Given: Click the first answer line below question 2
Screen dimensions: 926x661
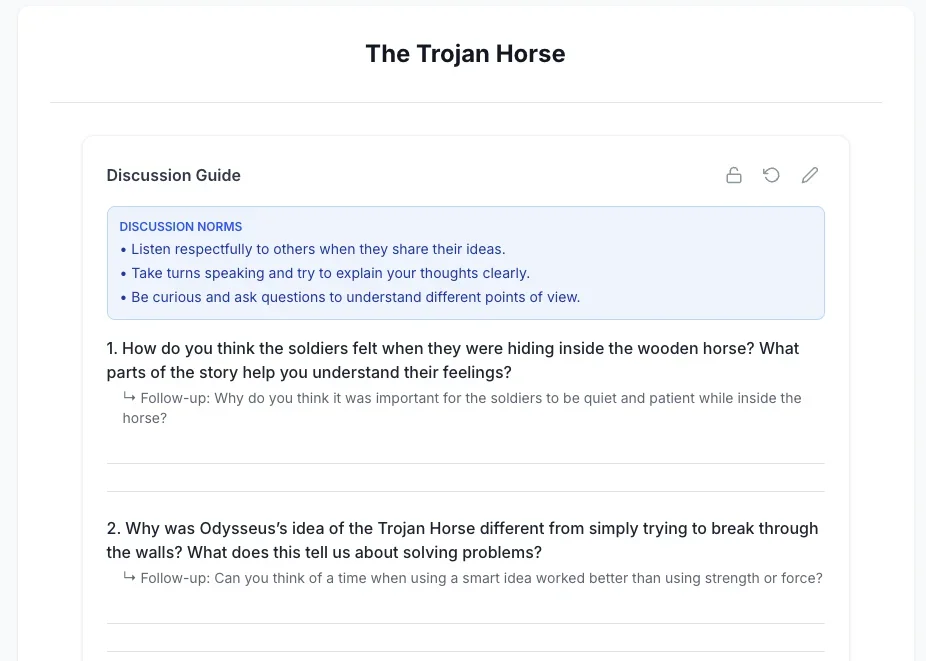Looking at the screenshot, I should (465, 623).
